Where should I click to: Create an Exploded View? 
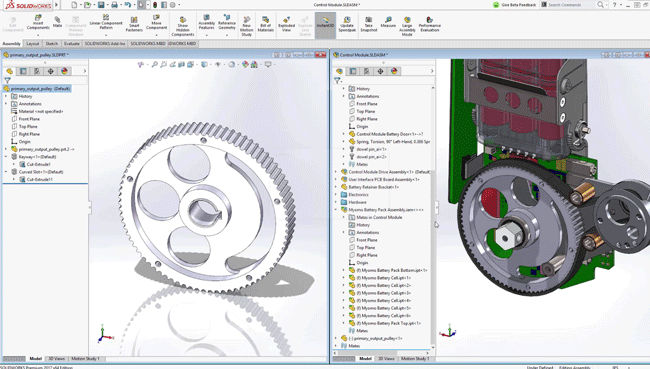click(x=286, y=24)
